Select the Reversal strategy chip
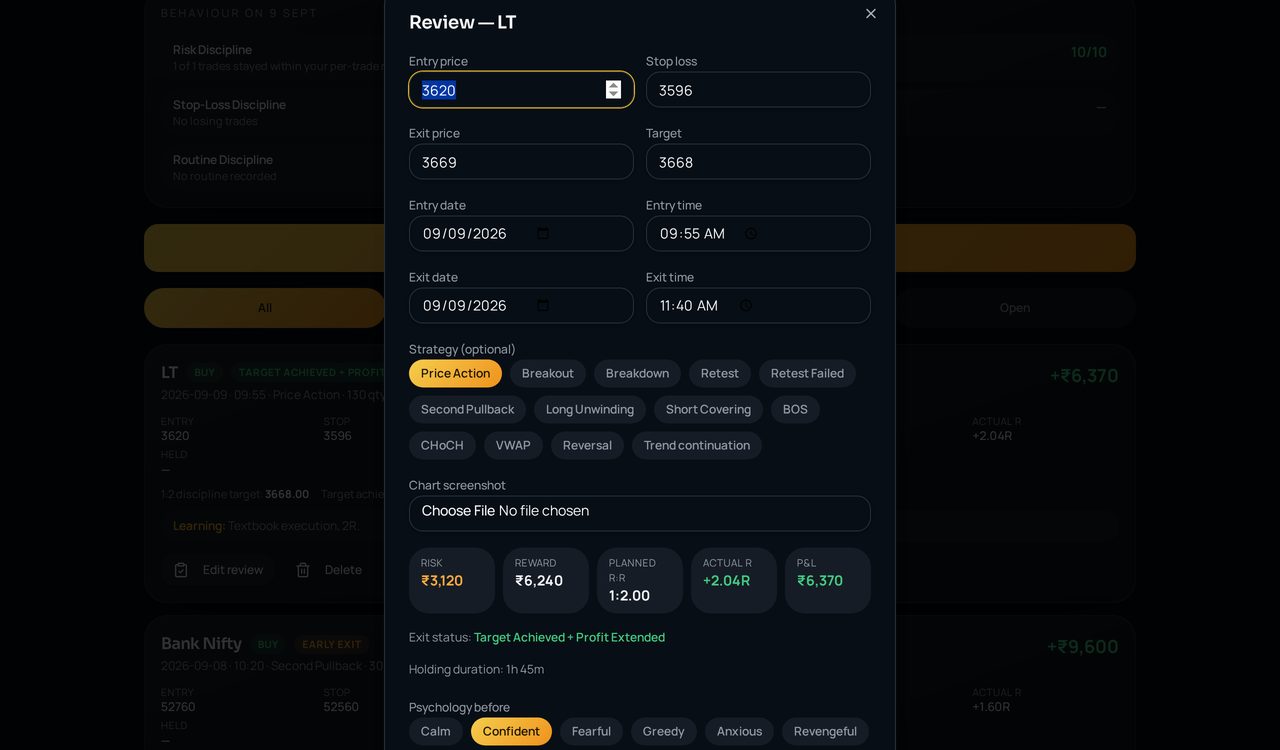The height and width of the screenshot is (750, 1280). tap(587, 445)
